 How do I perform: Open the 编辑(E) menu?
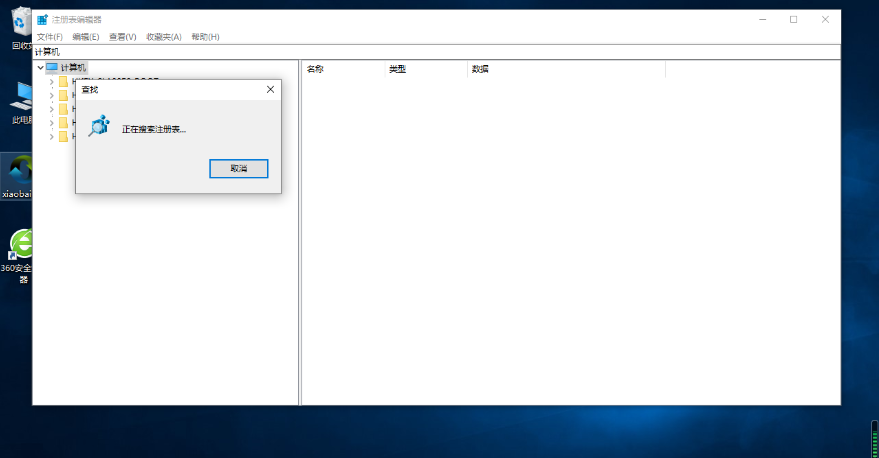[x=86, y=37]
